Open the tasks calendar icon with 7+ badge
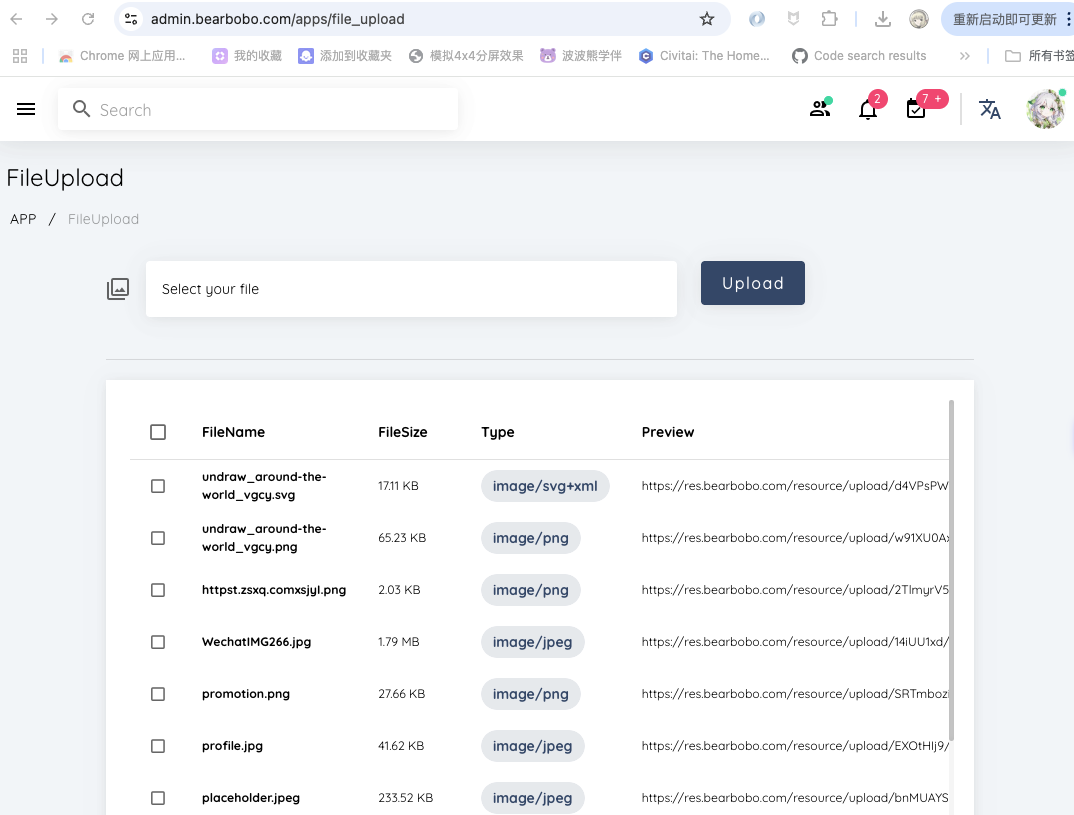Viewport: 1074px width, 815px height. 916,109
